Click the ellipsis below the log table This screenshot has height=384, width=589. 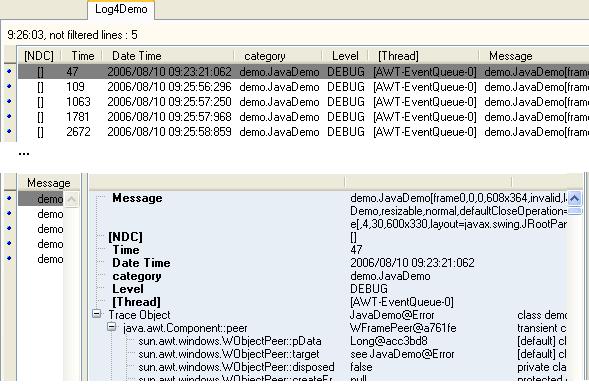[x=24, y=153]
